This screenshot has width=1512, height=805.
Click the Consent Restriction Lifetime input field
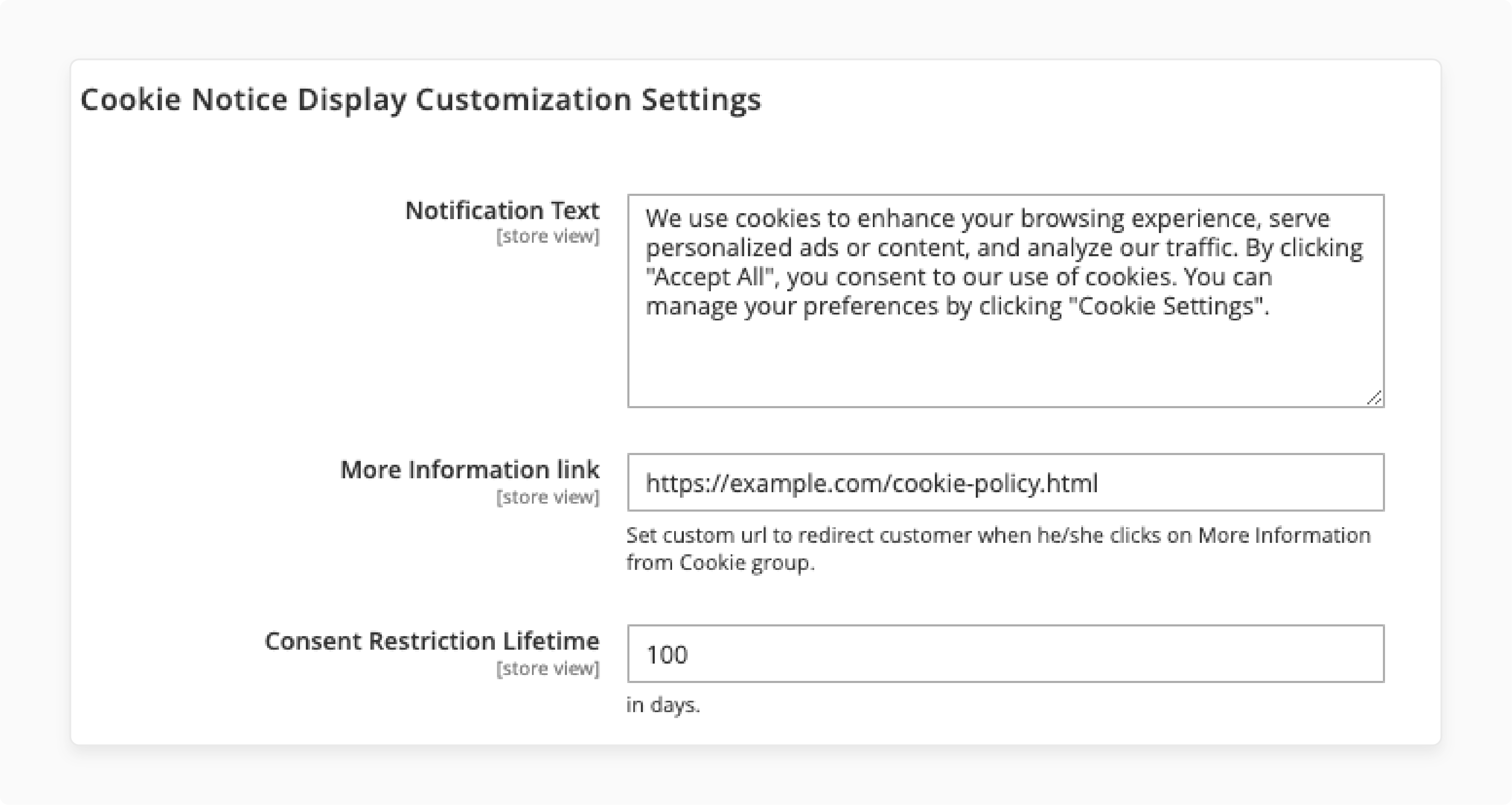[x=1005, y=653]
